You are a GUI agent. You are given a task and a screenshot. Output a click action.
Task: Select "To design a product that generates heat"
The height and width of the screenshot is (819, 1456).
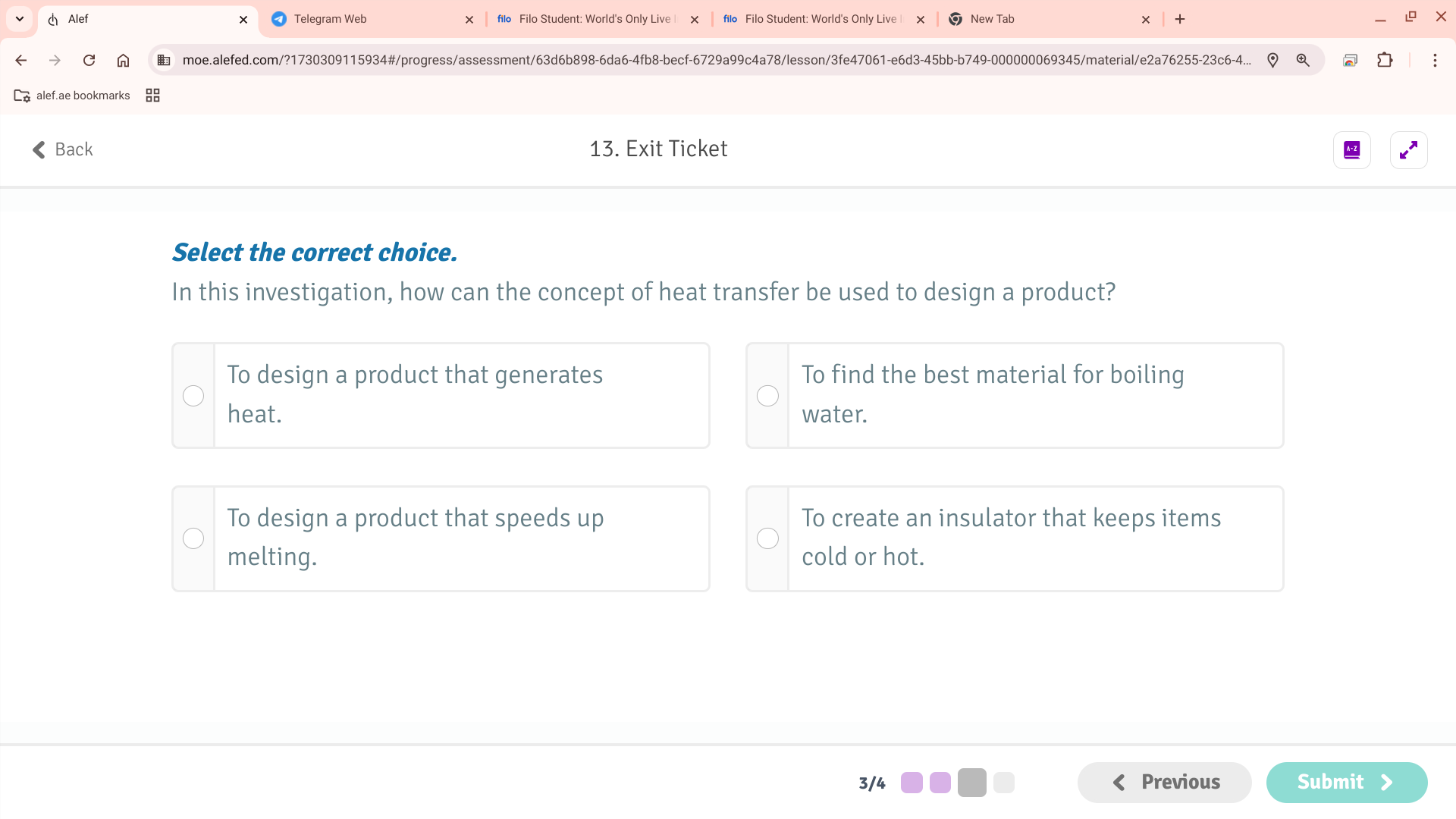tap(193, 396)
